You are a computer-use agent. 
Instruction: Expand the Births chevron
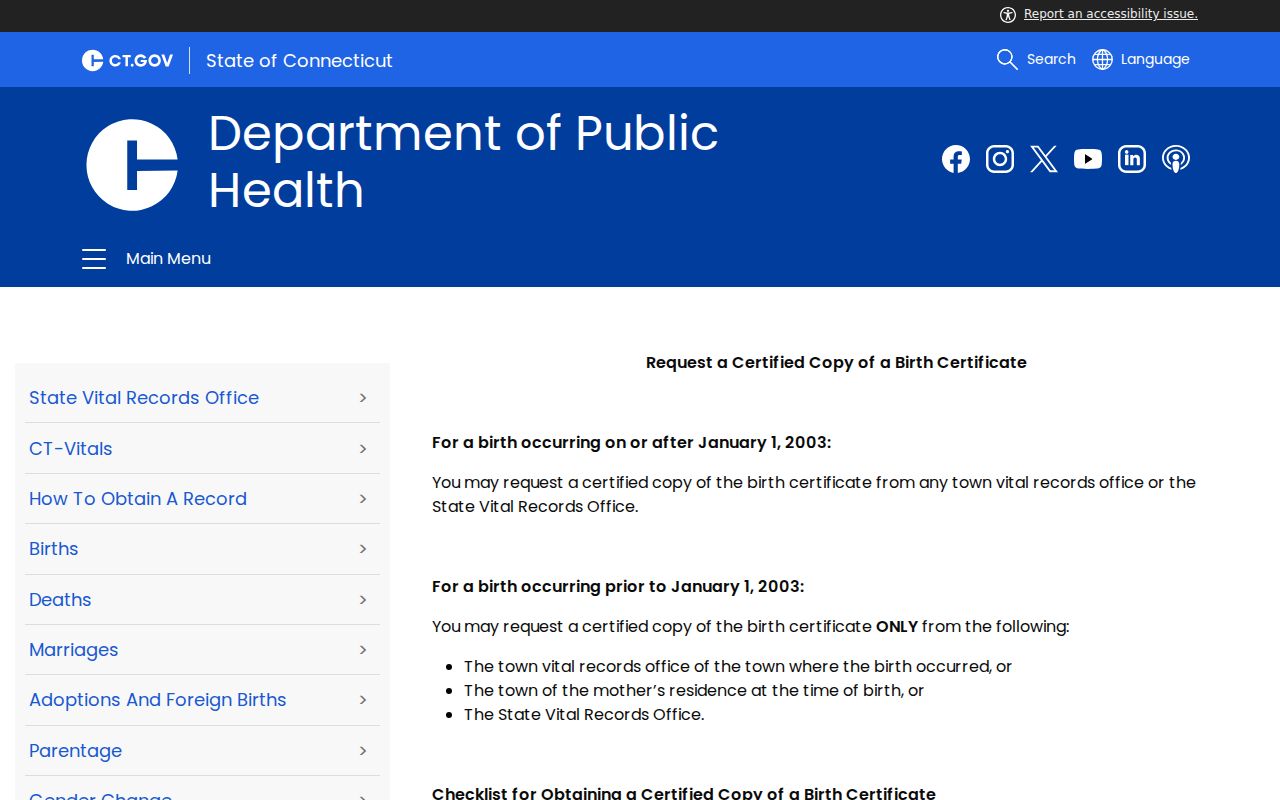click(x=363, y=549)
